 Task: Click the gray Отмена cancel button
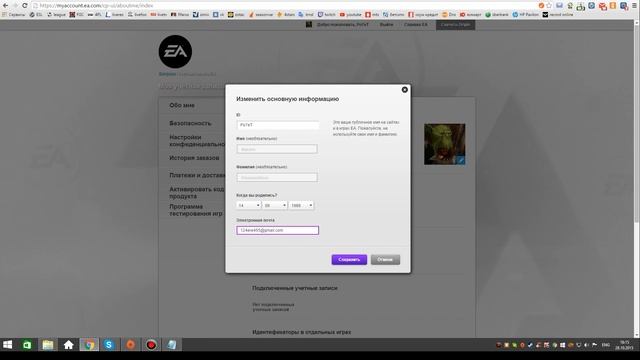coord(385,260)
